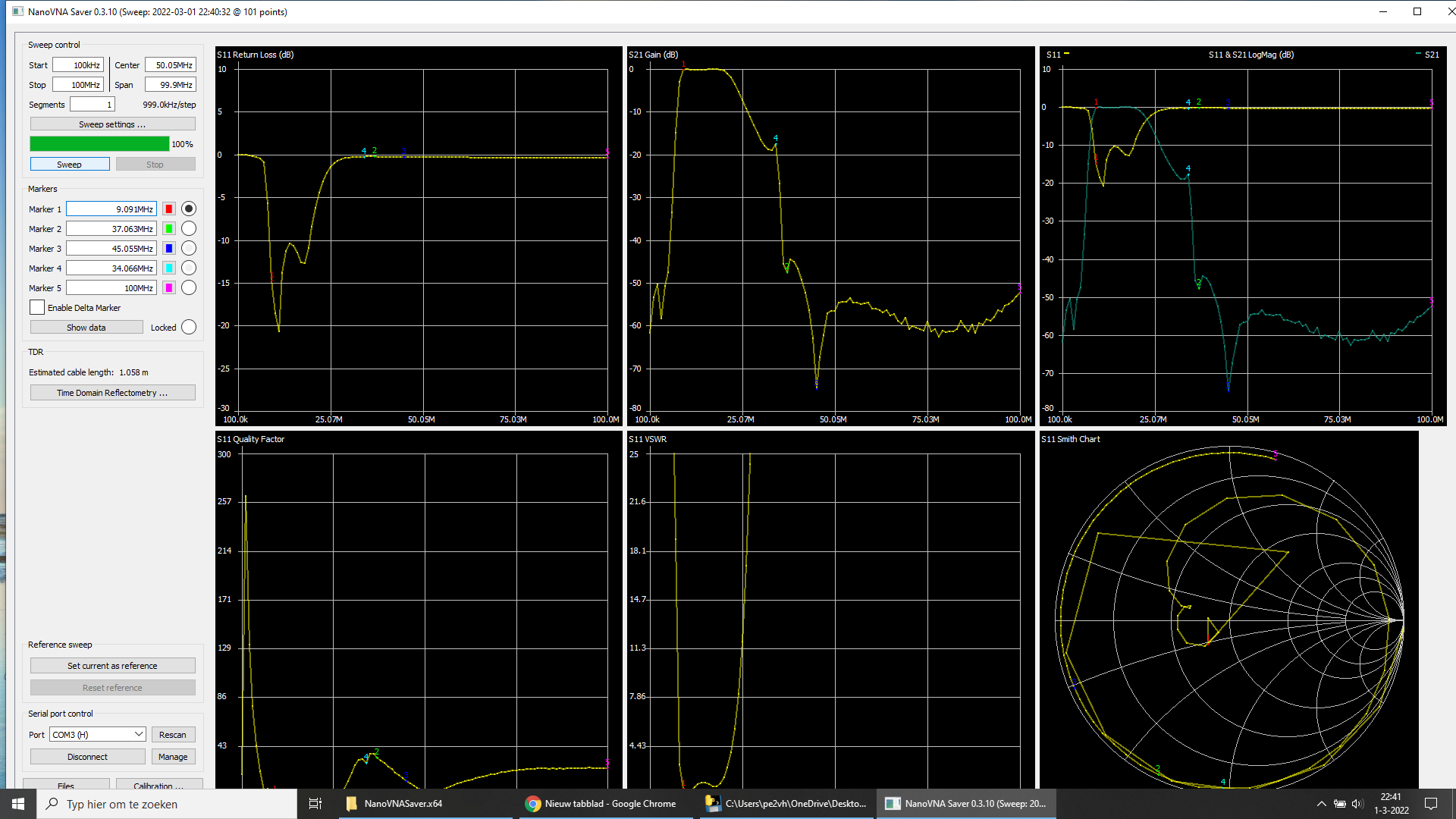Select the Marker 2 radio button
The width and height of the screenshot is (1456, 819).
tap(189, 228)
